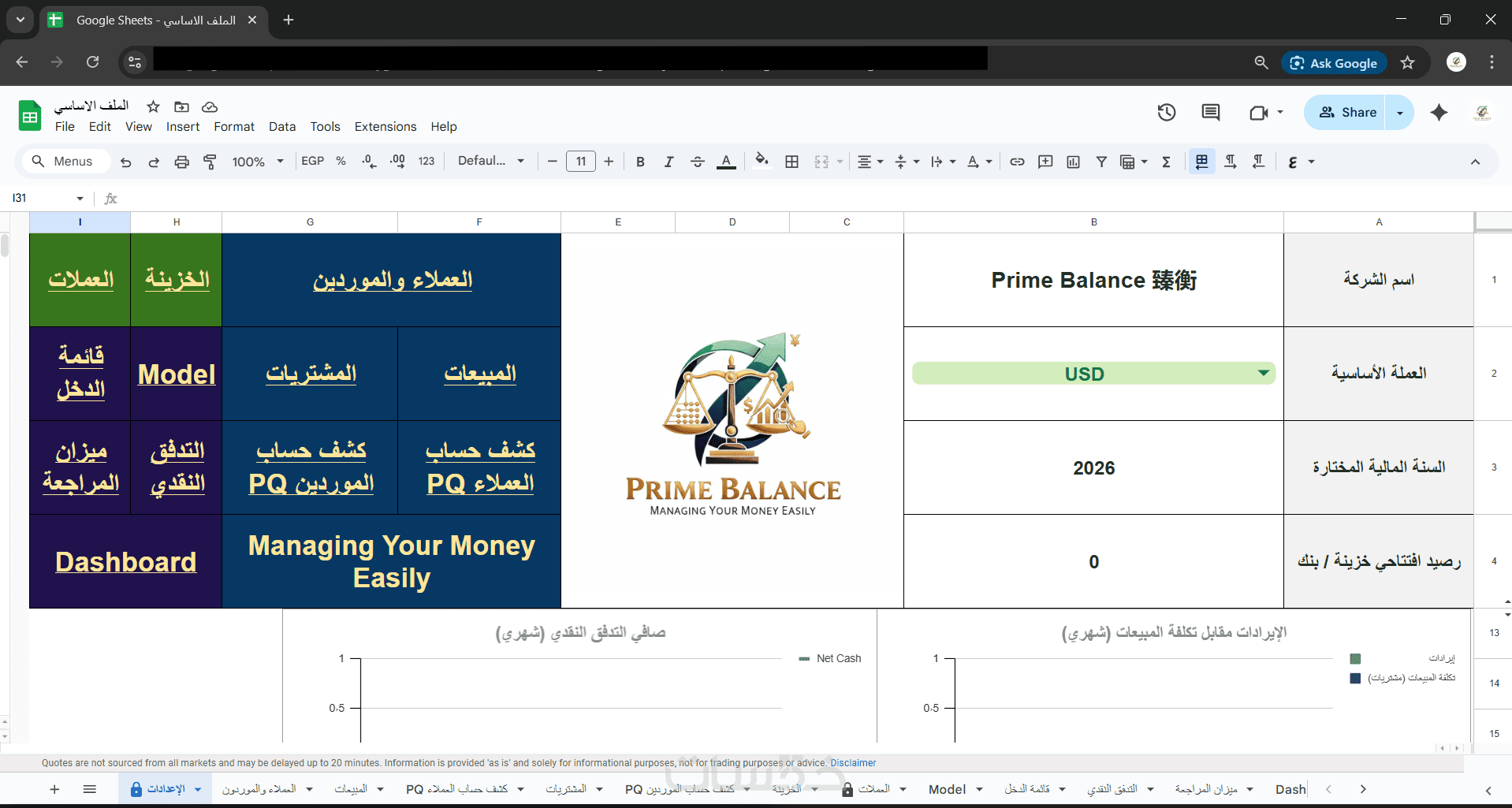Viewport: 1512px width, 808px height.
Task: Toggle italic formatting
Action: (668, 162)
